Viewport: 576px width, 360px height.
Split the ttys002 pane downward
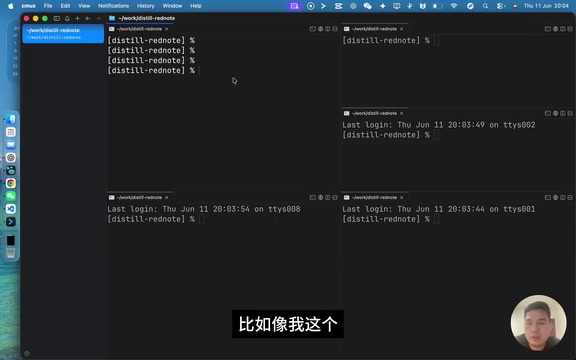click(570, 113)
